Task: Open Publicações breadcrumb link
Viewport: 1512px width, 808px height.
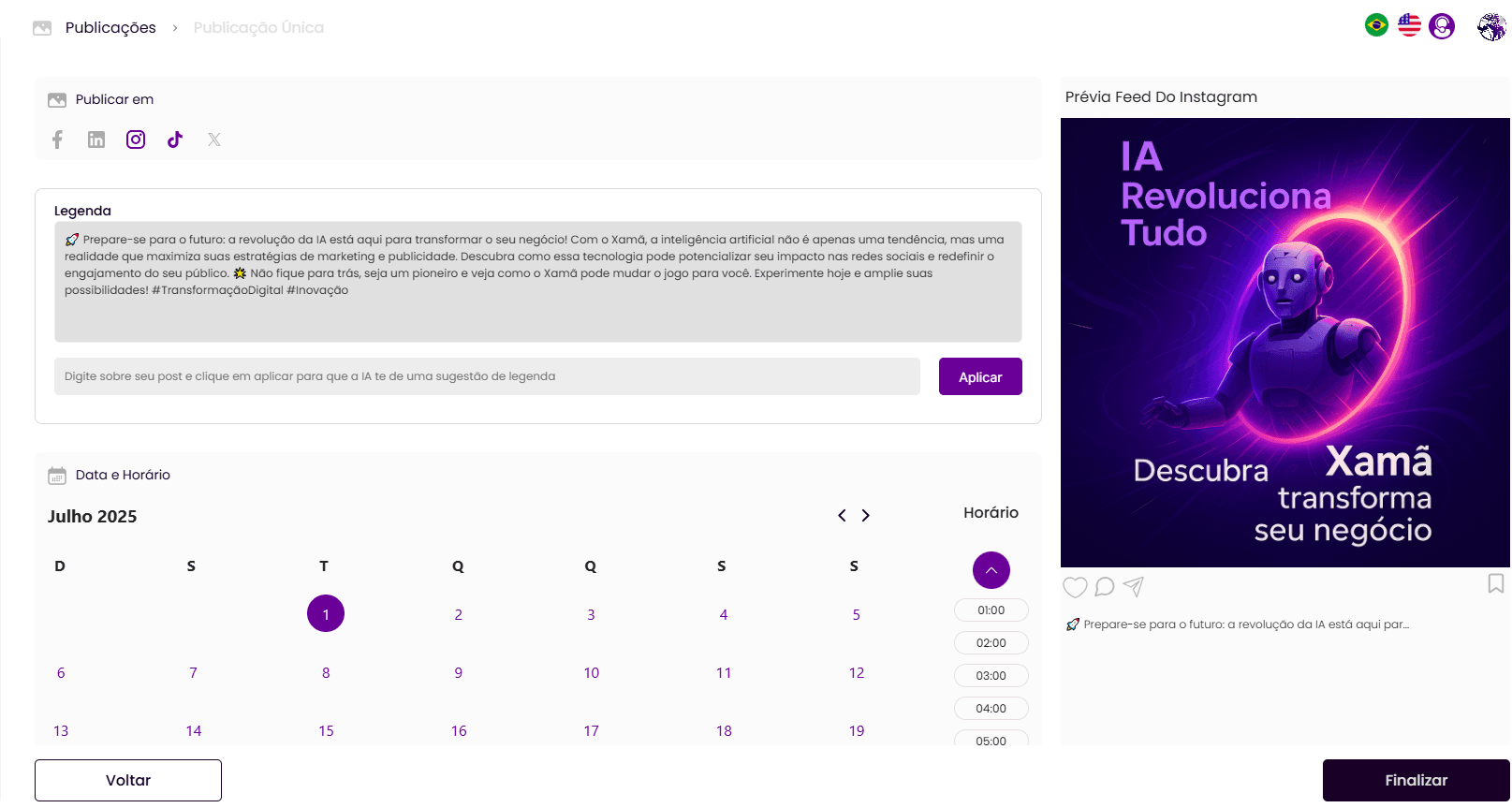Action: [110, 28]
